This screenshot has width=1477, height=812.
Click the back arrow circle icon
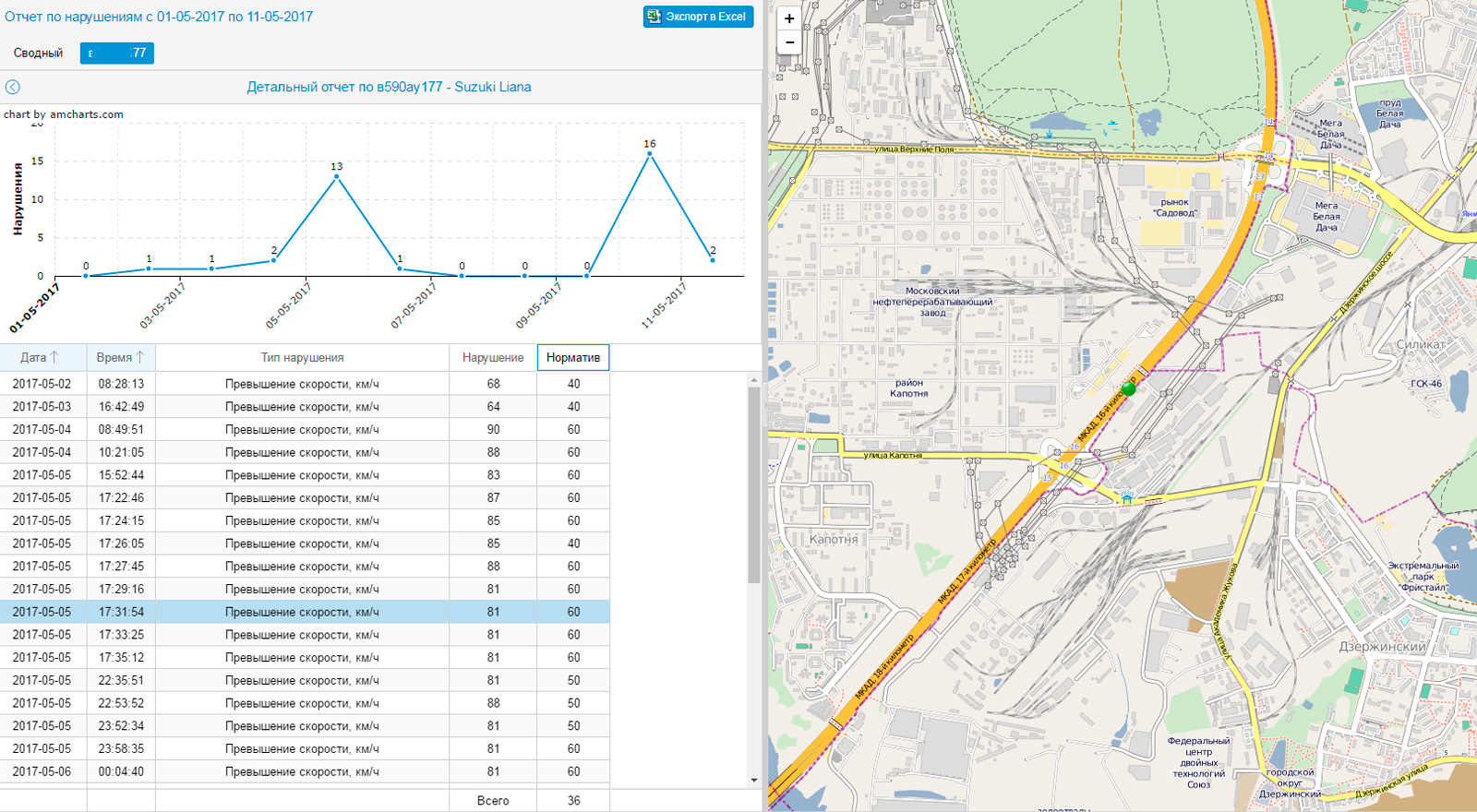tap(12, 87)
